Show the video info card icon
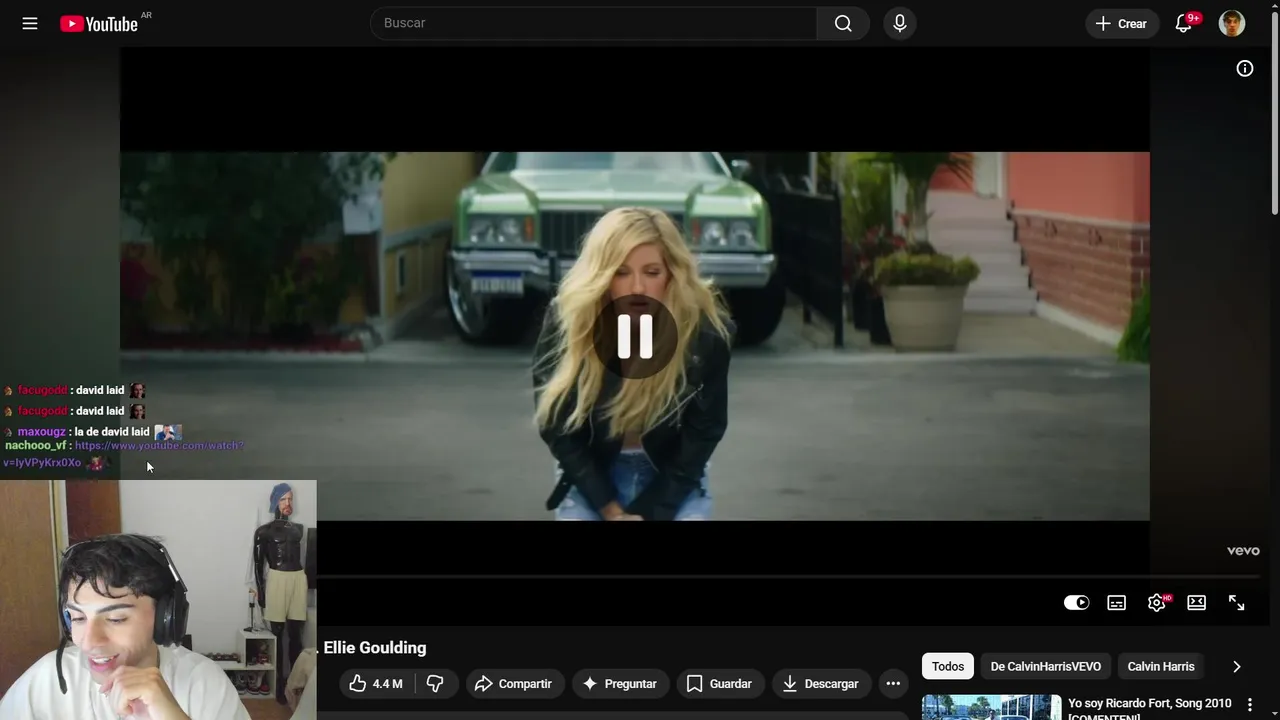The height and width of the screenshot is (720, 1280). coord(1245,68)
